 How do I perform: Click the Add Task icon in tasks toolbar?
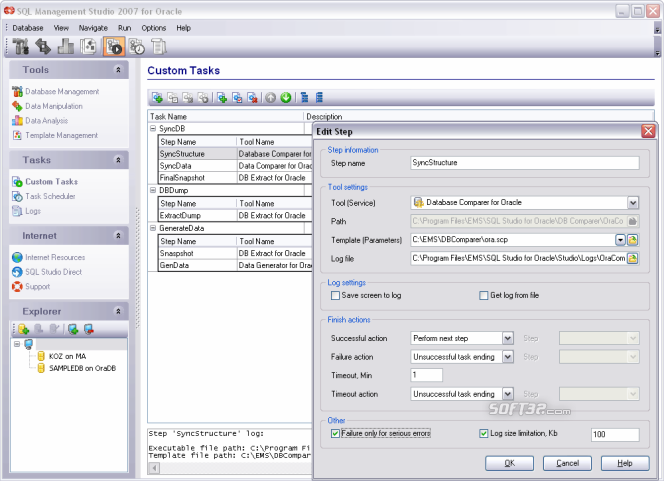(x=158, y=98)
